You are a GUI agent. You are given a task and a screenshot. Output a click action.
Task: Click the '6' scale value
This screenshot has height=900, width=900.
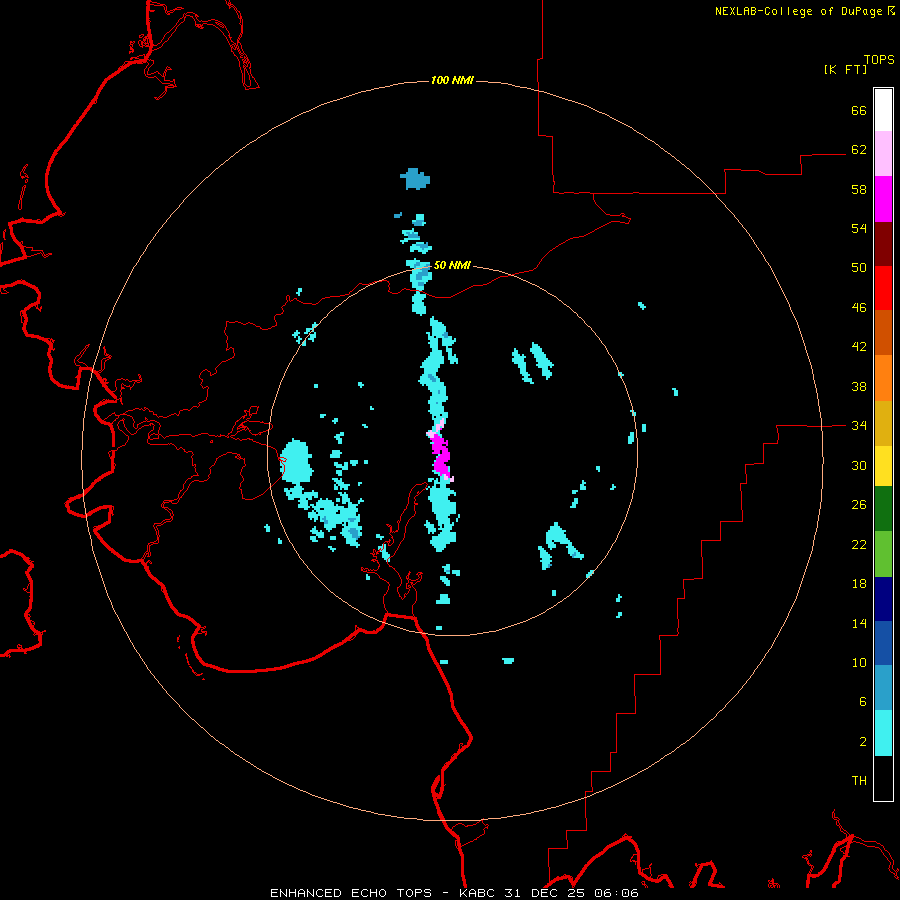pyautogui.click(x=862, y=701)
